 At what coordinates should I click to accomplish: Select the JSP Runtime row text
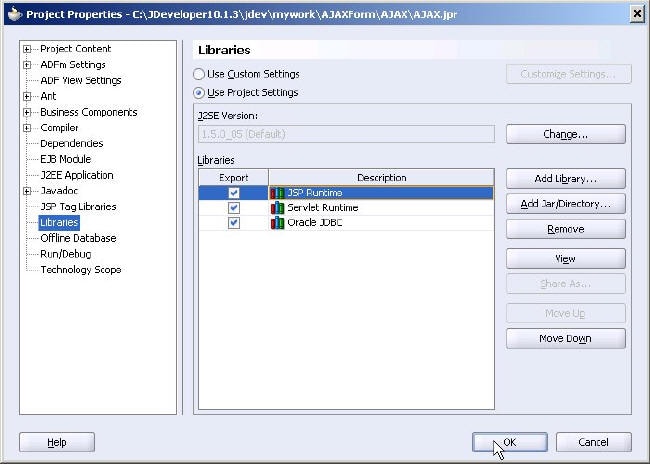point(315,193)
